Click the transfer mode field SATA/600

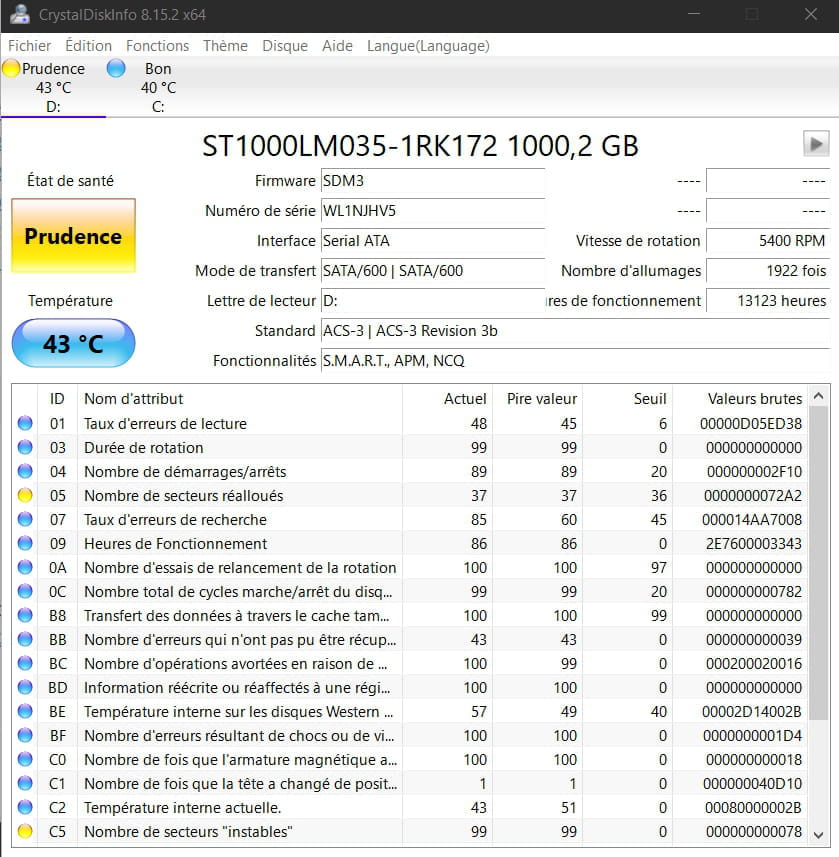pos(433,271)
